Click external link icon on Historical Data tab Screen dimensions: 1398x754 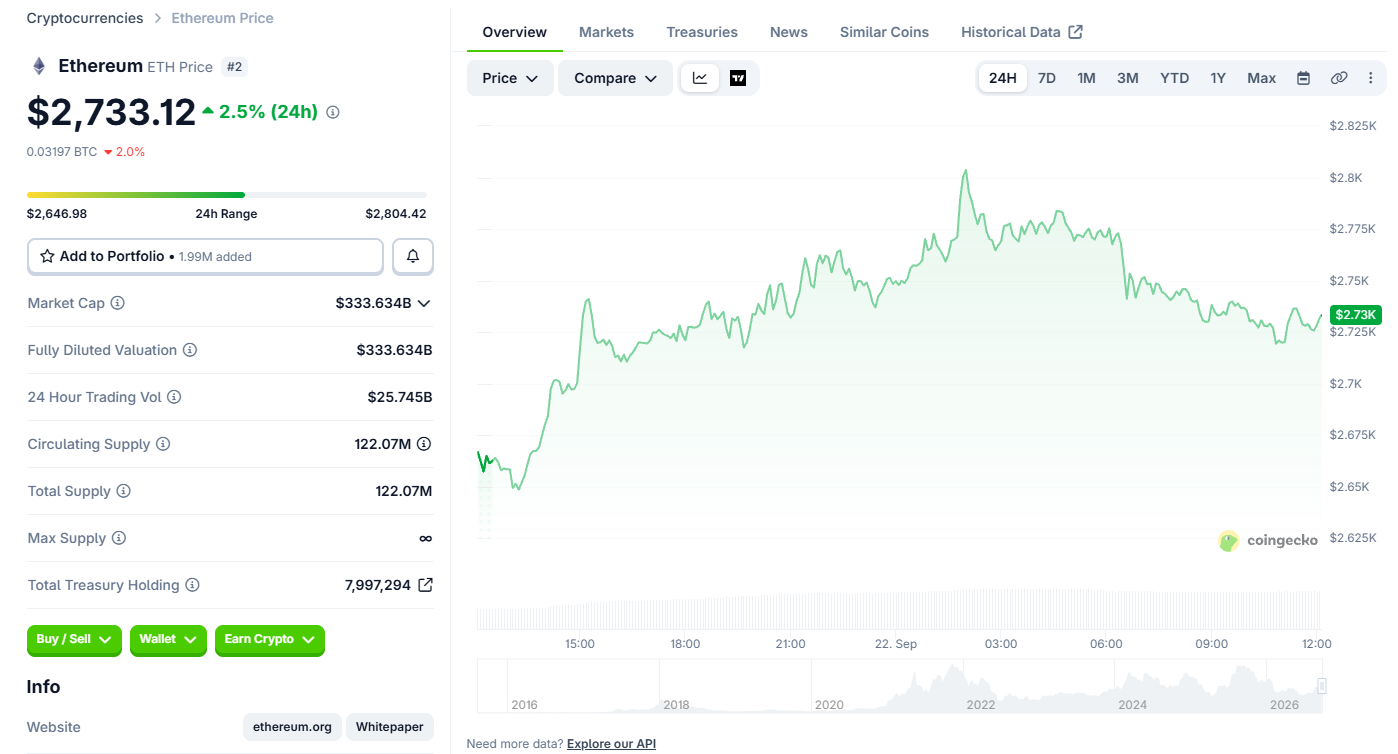[1076, 32]
